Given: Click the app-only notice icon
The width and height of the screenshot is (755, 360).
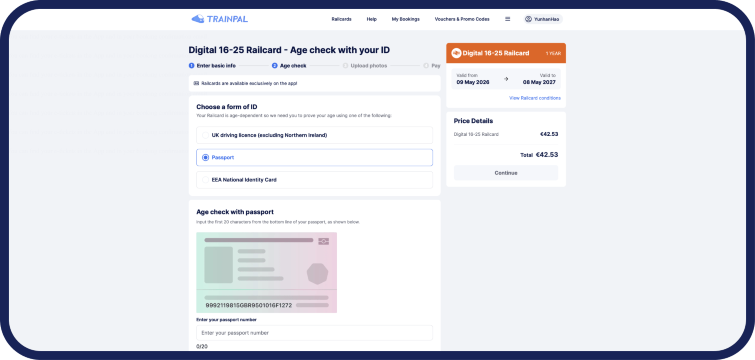Looking at the screenshot, I should click(196, 83).
